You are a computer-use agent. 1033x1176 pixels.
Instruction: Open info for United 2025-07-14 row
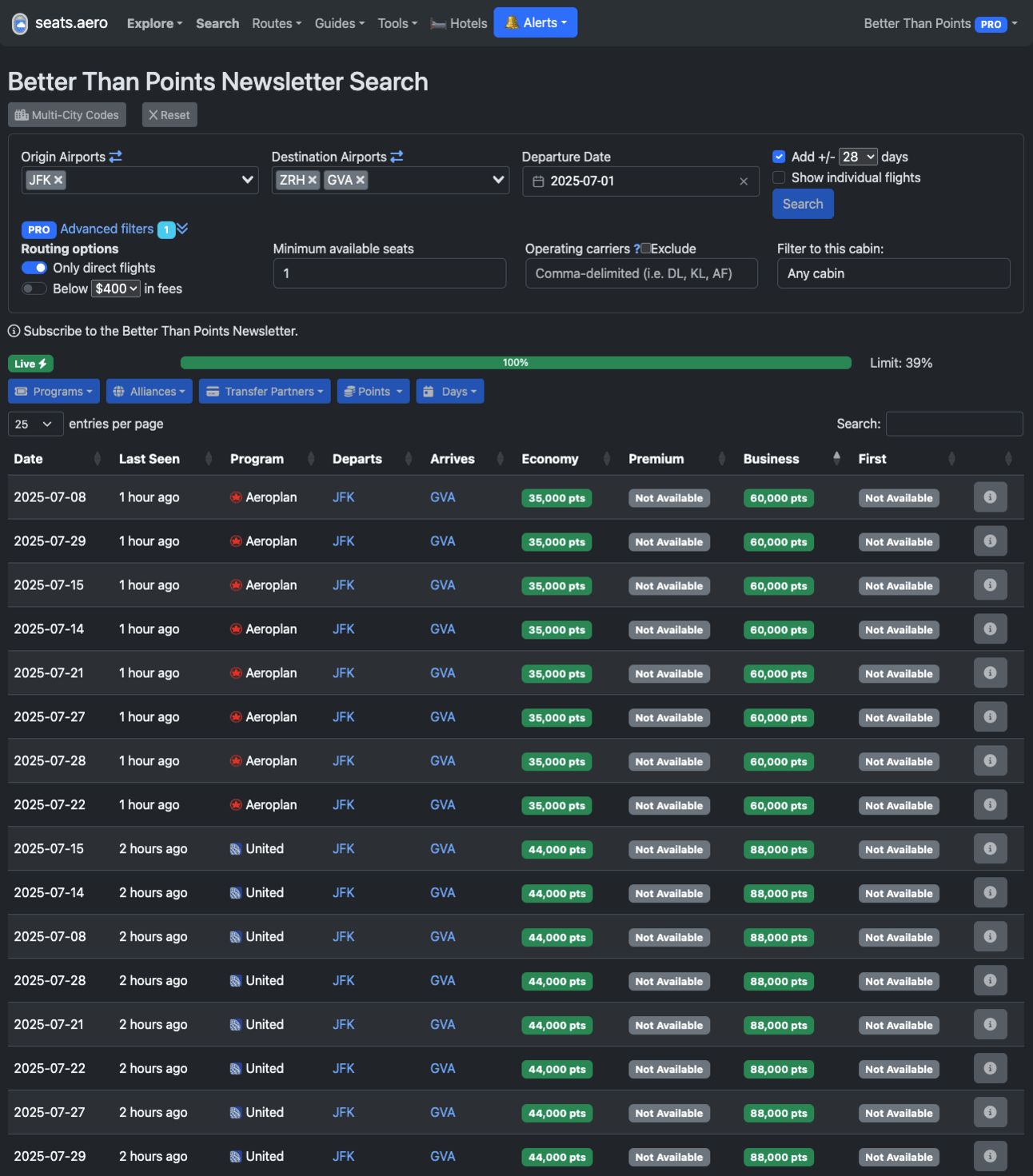[990, 893]
